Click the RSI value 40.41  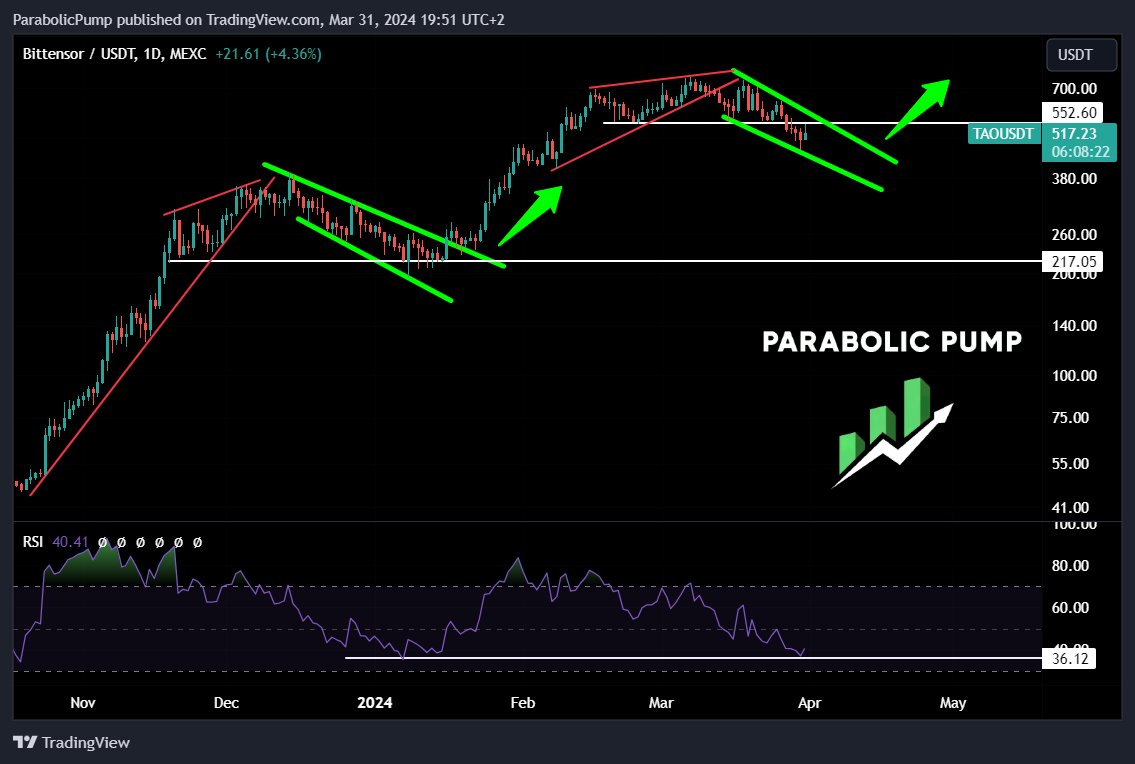(x=70, y=542)
